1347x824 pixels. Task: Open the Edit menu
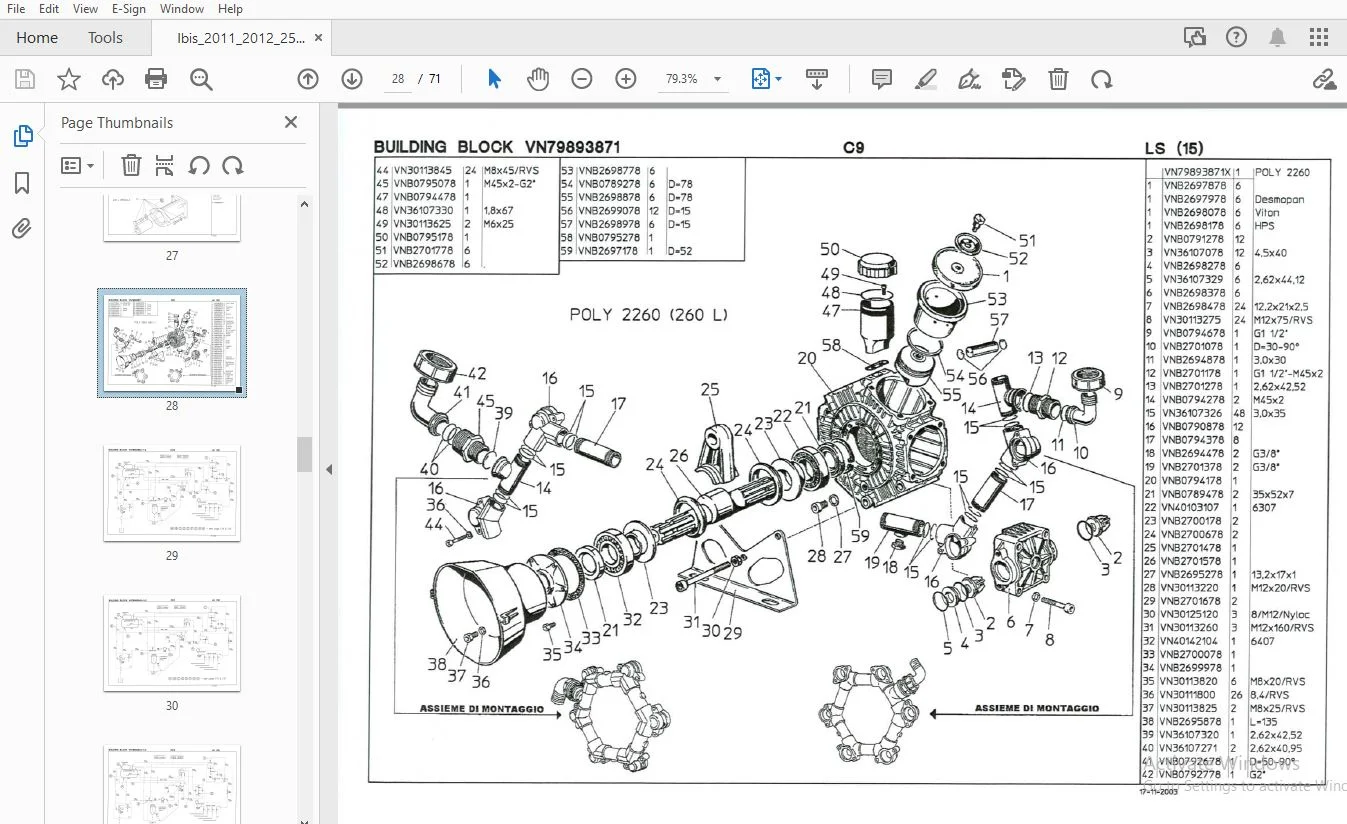[49, 9]
